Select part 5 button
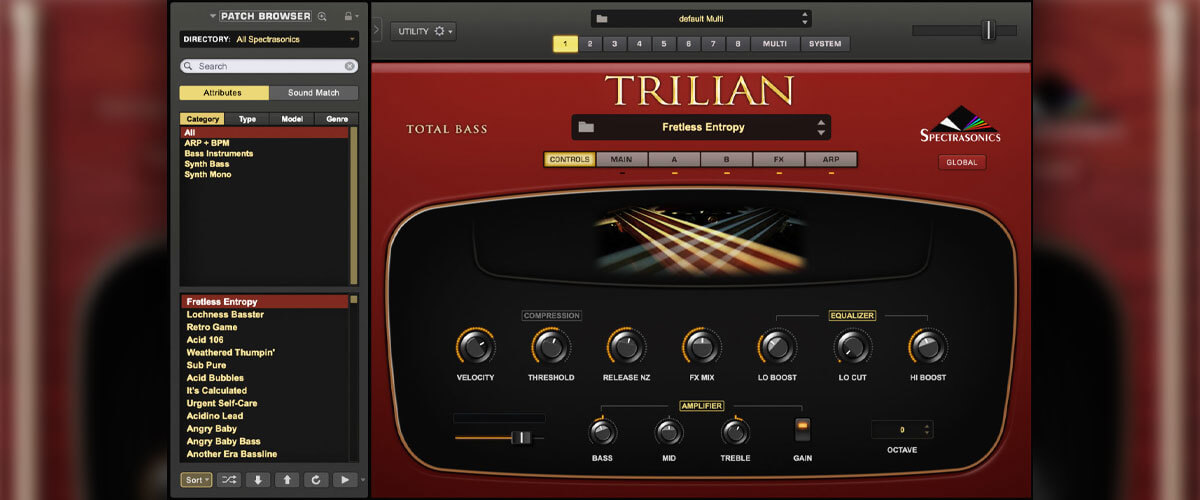1200x500 pixels. [663, 44]
